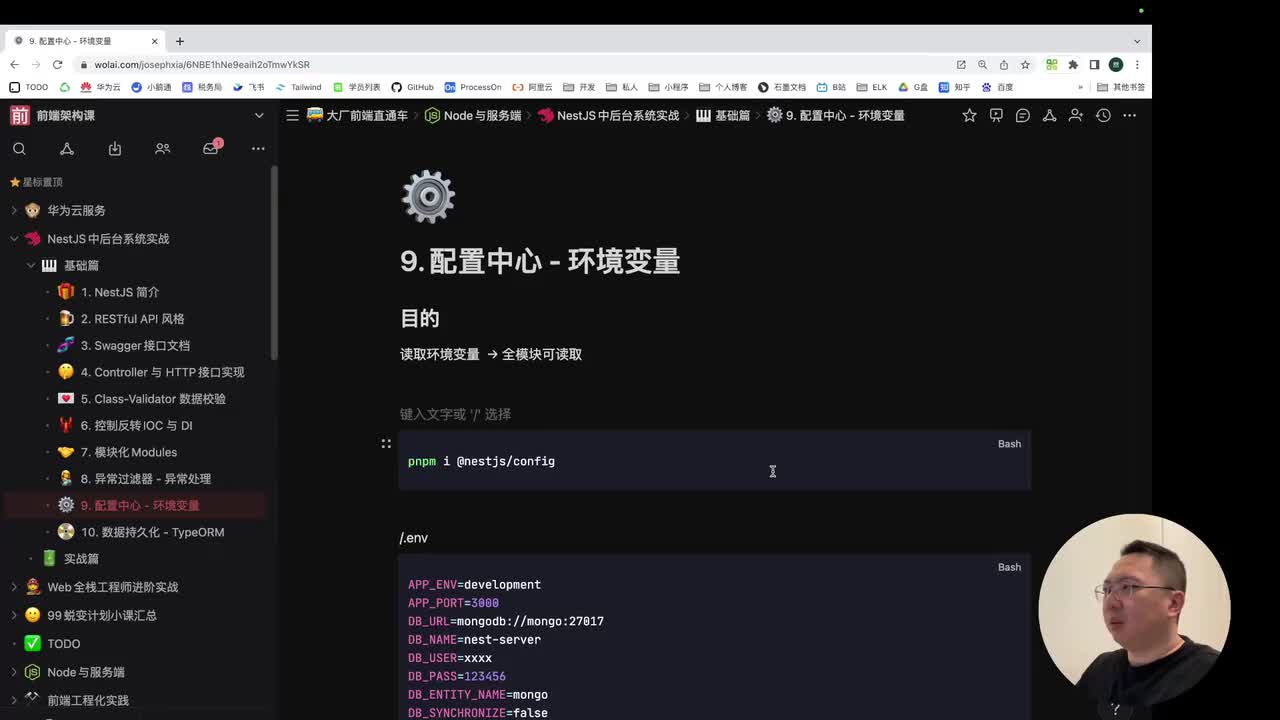Click the 目的 heading
The image size is (1280, 720).
click(x=419, y=318)
